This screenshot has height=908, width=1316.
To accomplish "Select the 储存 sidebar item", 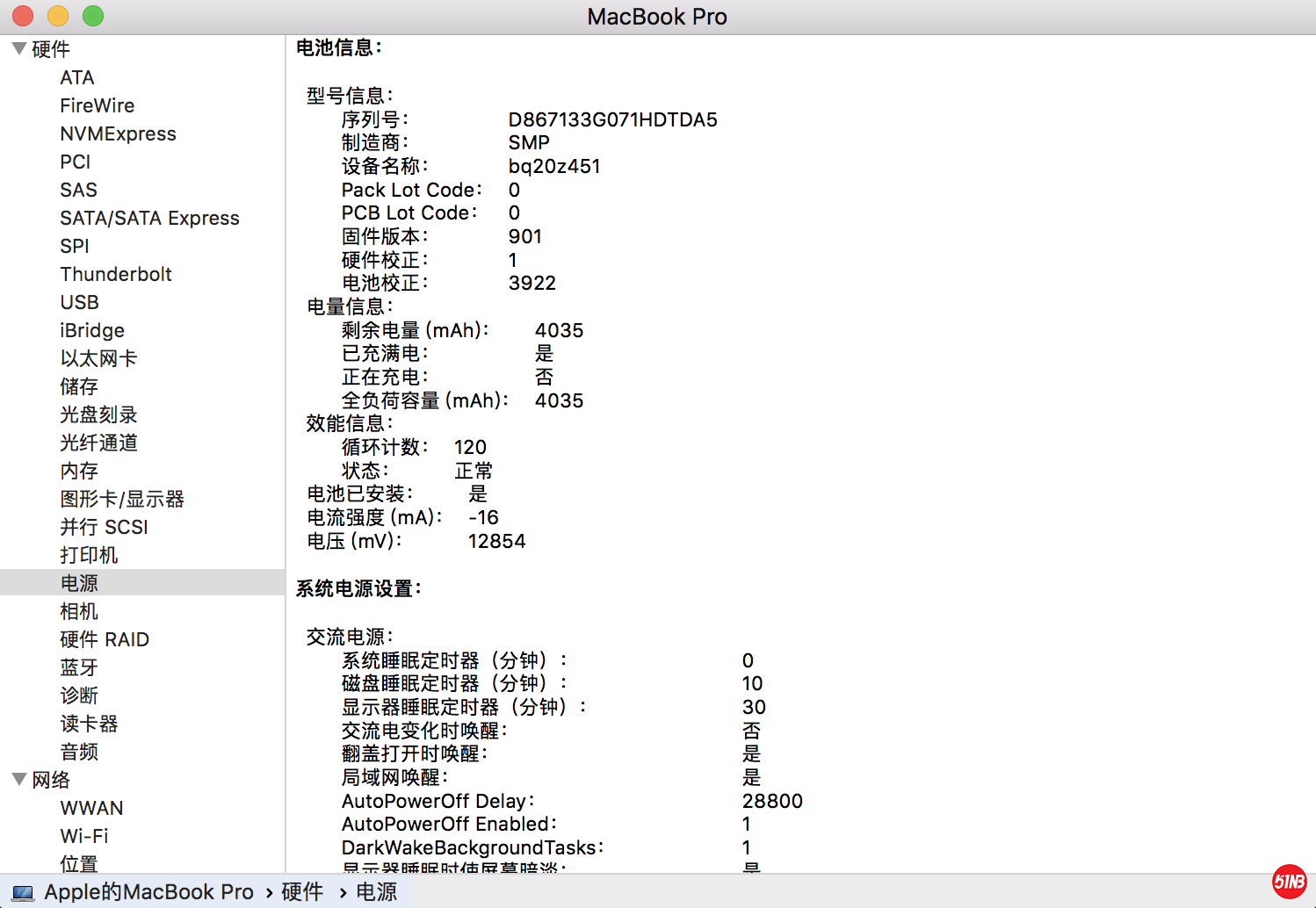I will pos(78,386).
